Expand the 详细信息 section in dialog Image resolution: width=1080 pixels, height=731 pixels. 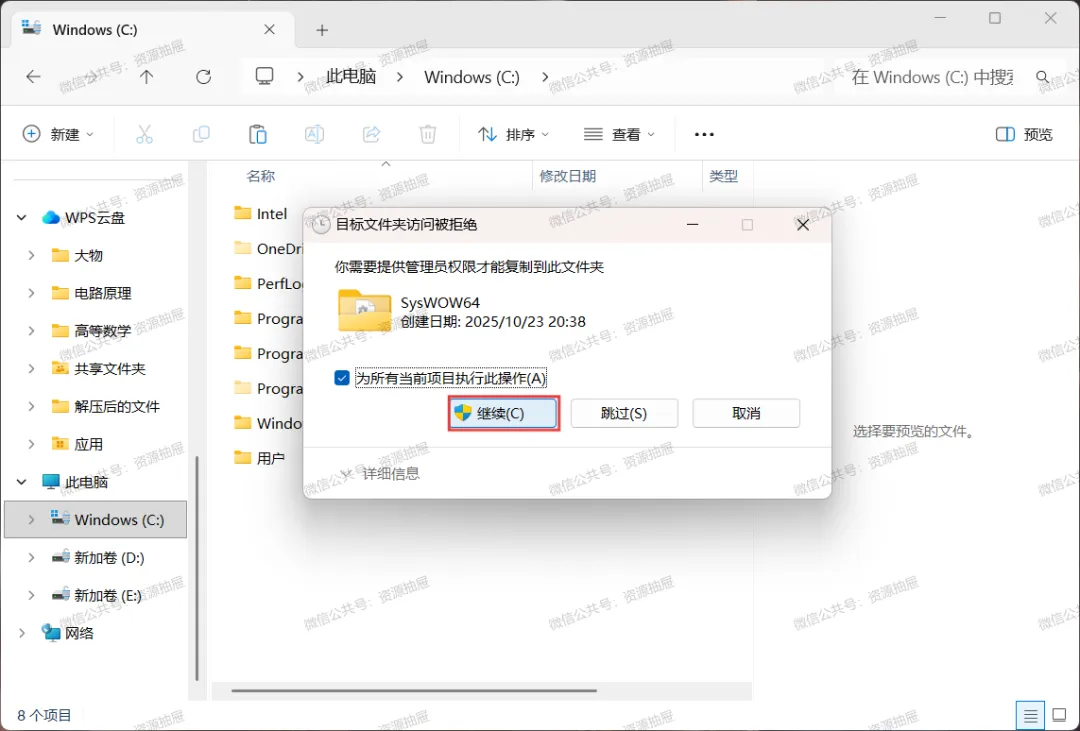(x=380, y=473)
